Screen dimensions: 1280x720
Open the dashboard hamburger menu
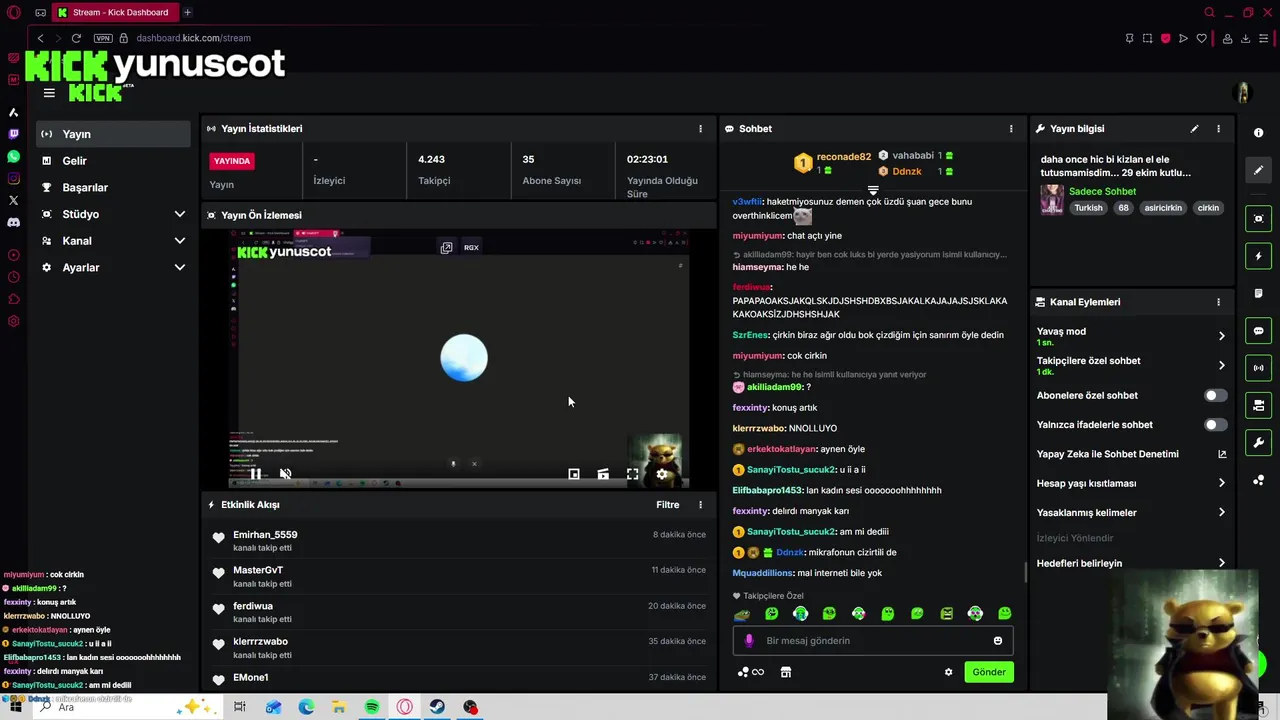pyautogui.click(x=49, y=93)
